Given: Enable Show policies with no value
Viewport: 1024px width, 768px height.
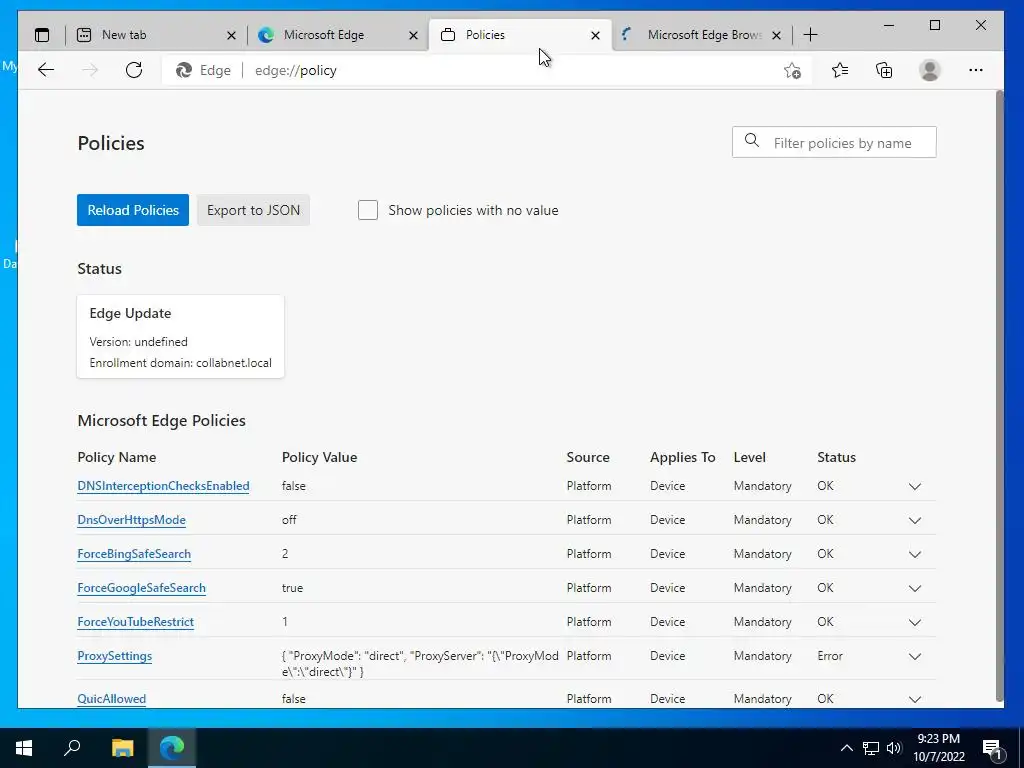Looking at the screenshot, I should (368, 210).
